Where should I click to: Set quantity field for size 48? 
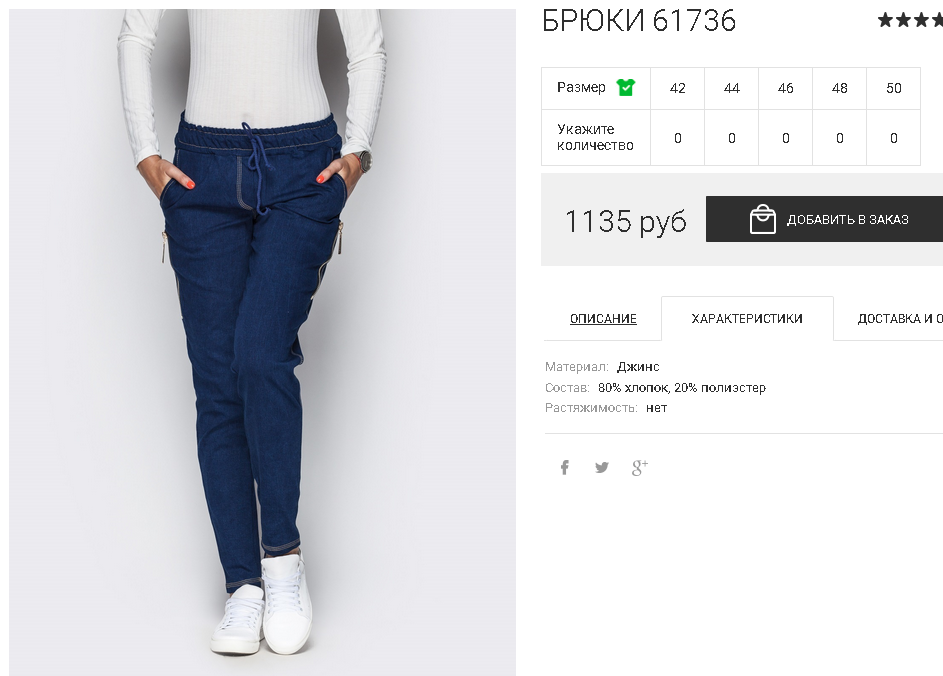[840, 138]
